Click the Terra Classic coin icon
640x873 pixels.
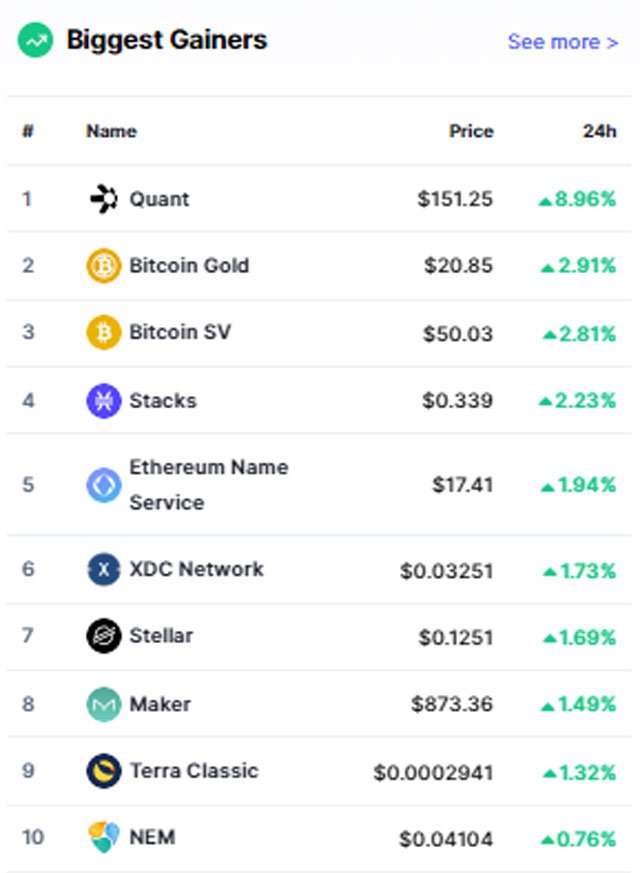(104, 771)
